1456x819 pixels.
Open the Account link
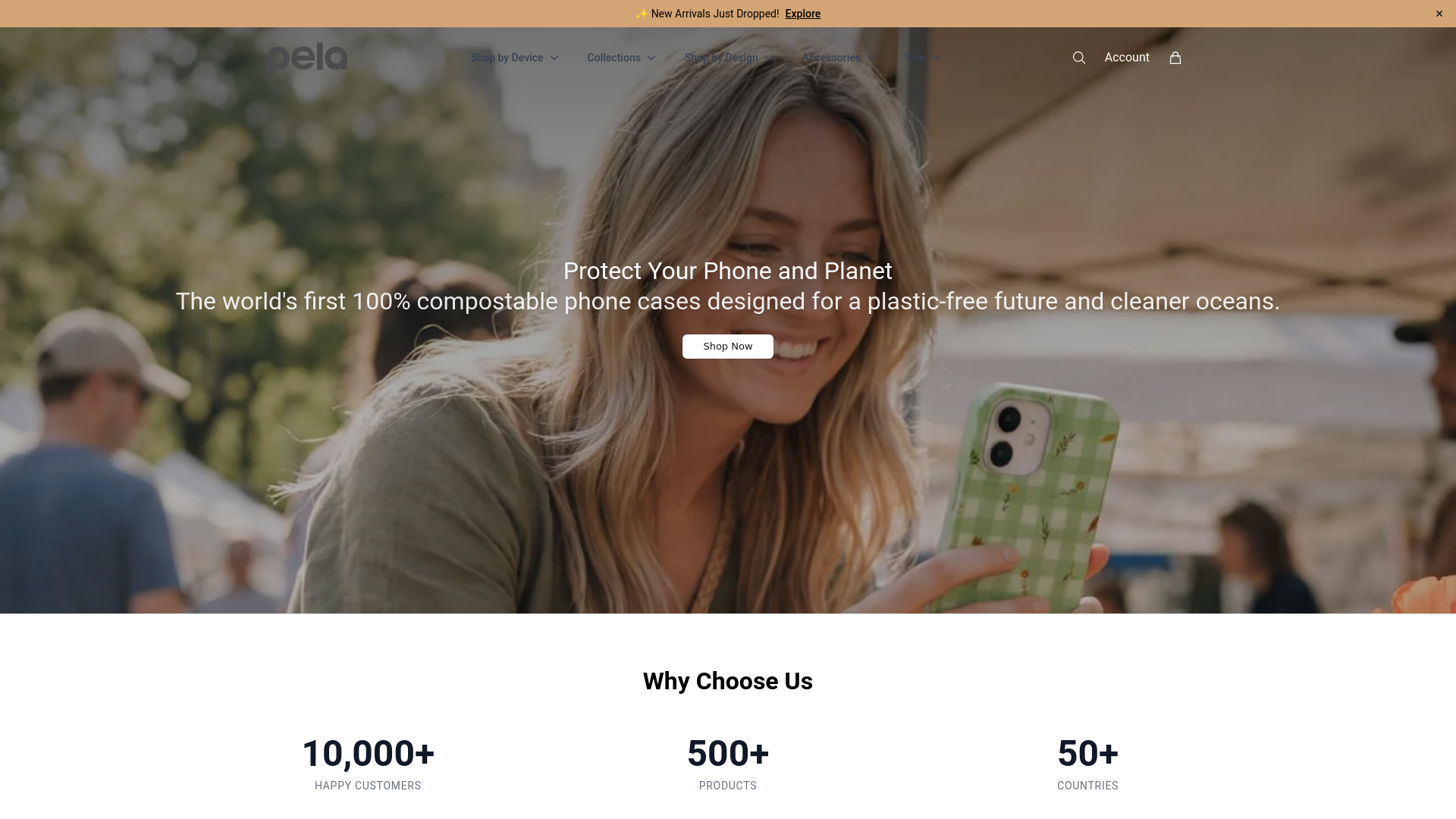[1126, 58]
